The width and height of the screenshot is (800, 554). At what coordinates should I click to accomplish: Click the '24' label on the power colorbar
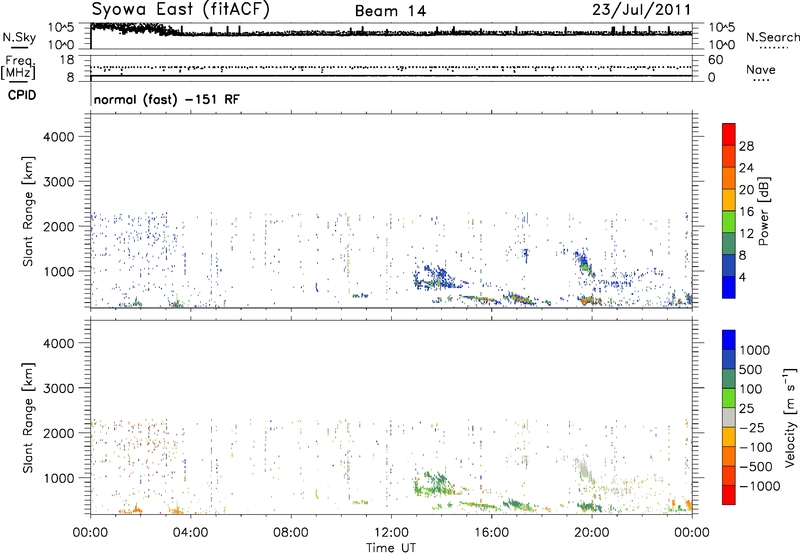click(746, 168)
